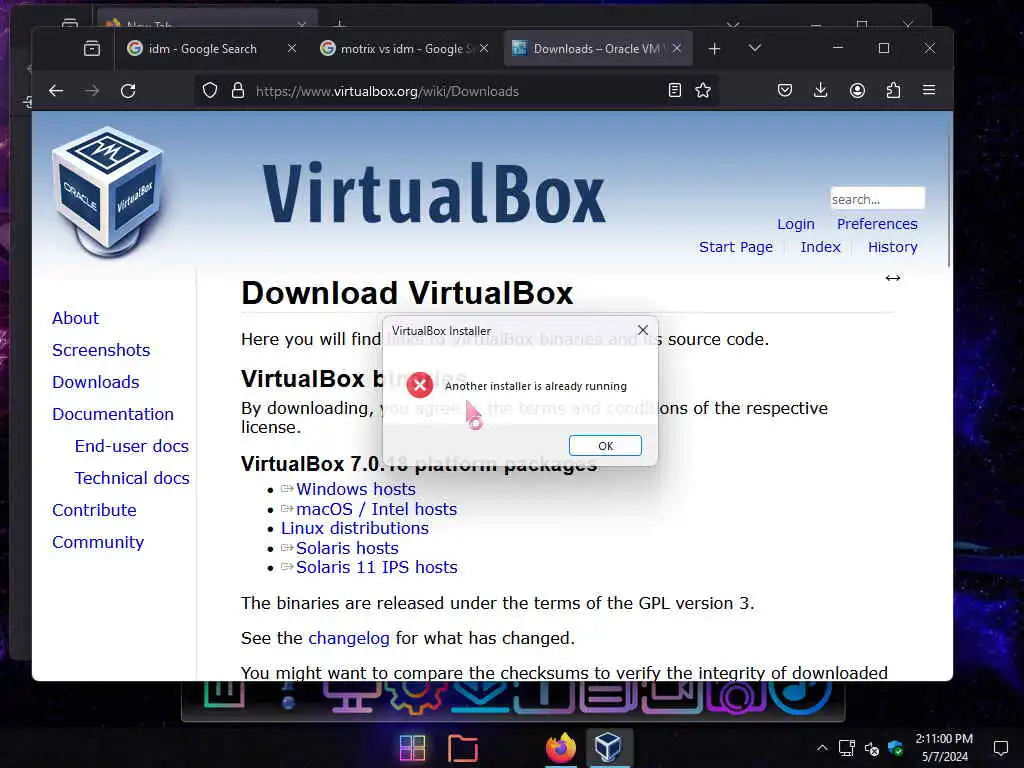Viewport: 1024px width, 768px height.
Task: Click the forward navigation arrow
Action: [91, 91]
